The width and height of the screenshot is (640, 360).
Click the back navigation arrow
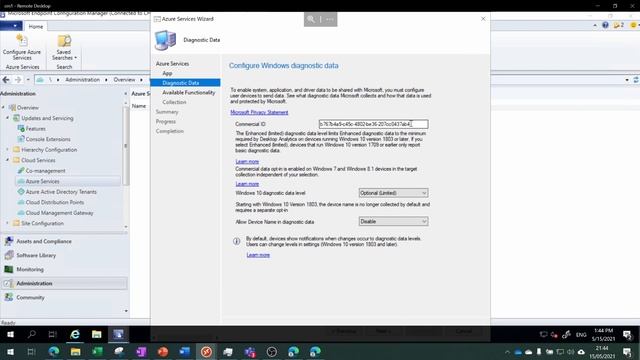coord(6,80)
